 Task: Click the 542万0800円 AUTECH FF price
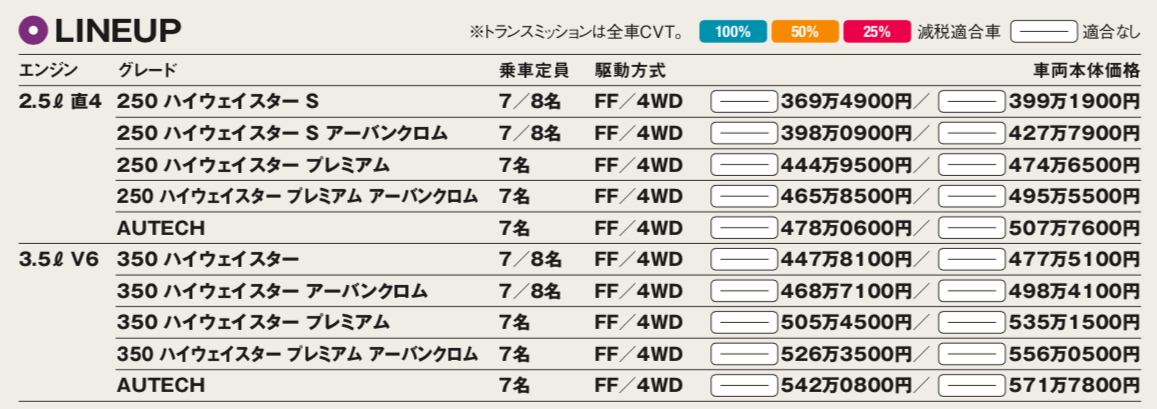click(846, 386)
